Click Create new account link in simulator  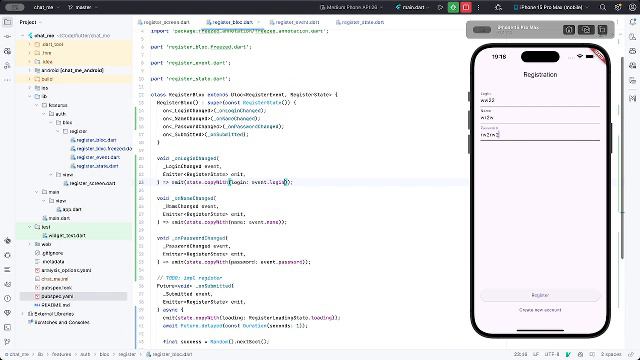[x=540, y=310]
